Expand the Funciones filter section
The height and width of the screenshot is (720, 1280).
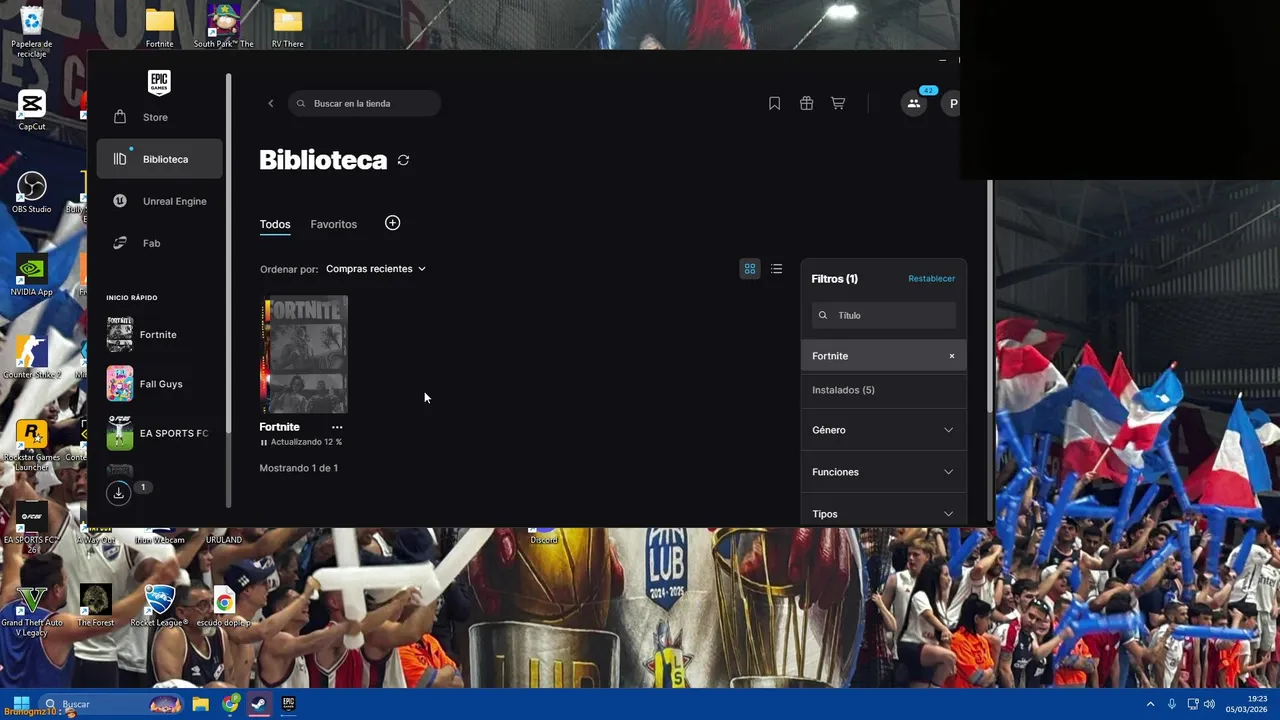[884, 472]
